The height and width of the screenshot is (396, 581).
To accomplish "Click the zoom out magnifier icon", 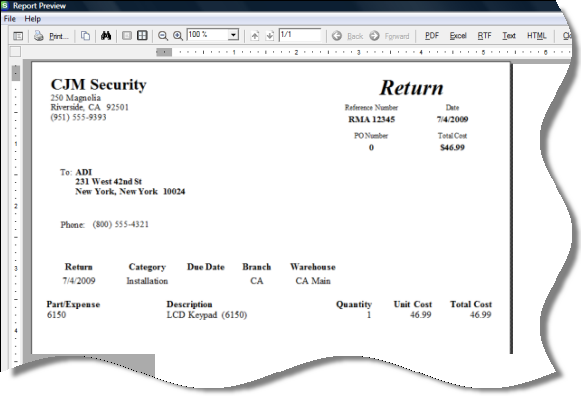I will 163,36.
